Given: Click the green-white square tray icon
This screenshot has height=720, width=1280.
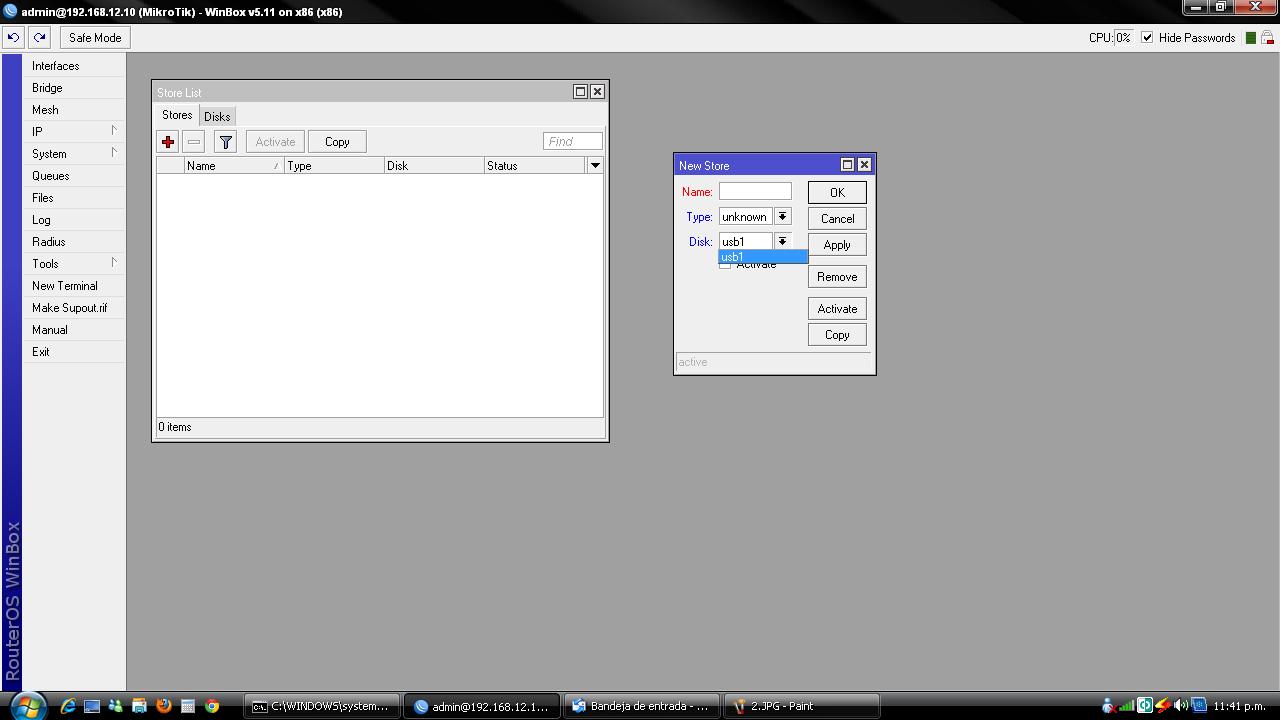Looking at the screenshot, I should pyautogui.click(x=1145, y=706).
